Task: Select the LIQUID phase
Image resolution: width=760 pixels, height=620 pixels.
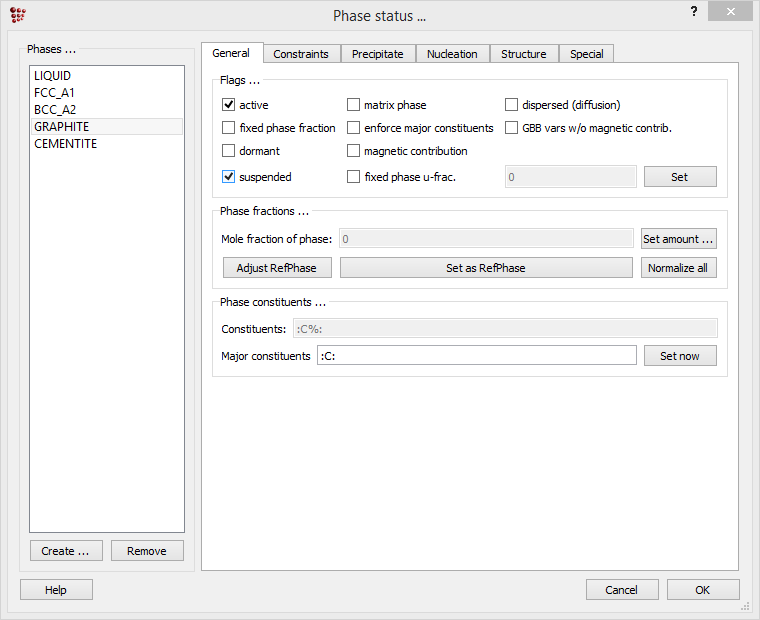Action: pos(53,76)
